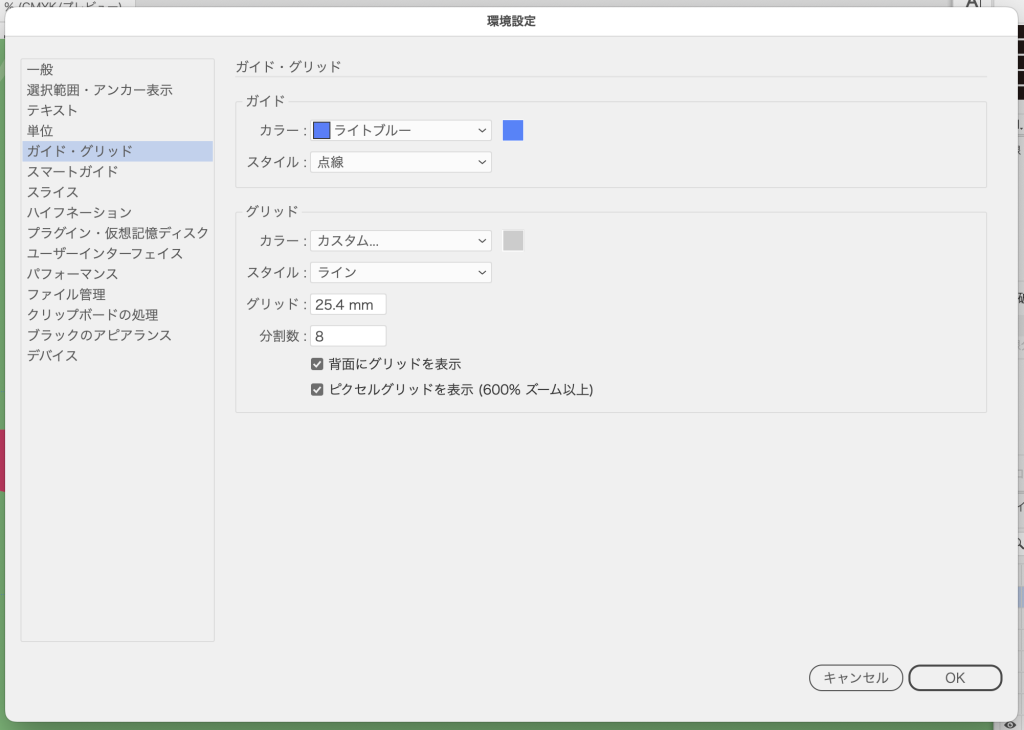The height and width of the screenshot is (730, 1024).
Task: Click the gray grid color swatch
Action: (513, 240)
